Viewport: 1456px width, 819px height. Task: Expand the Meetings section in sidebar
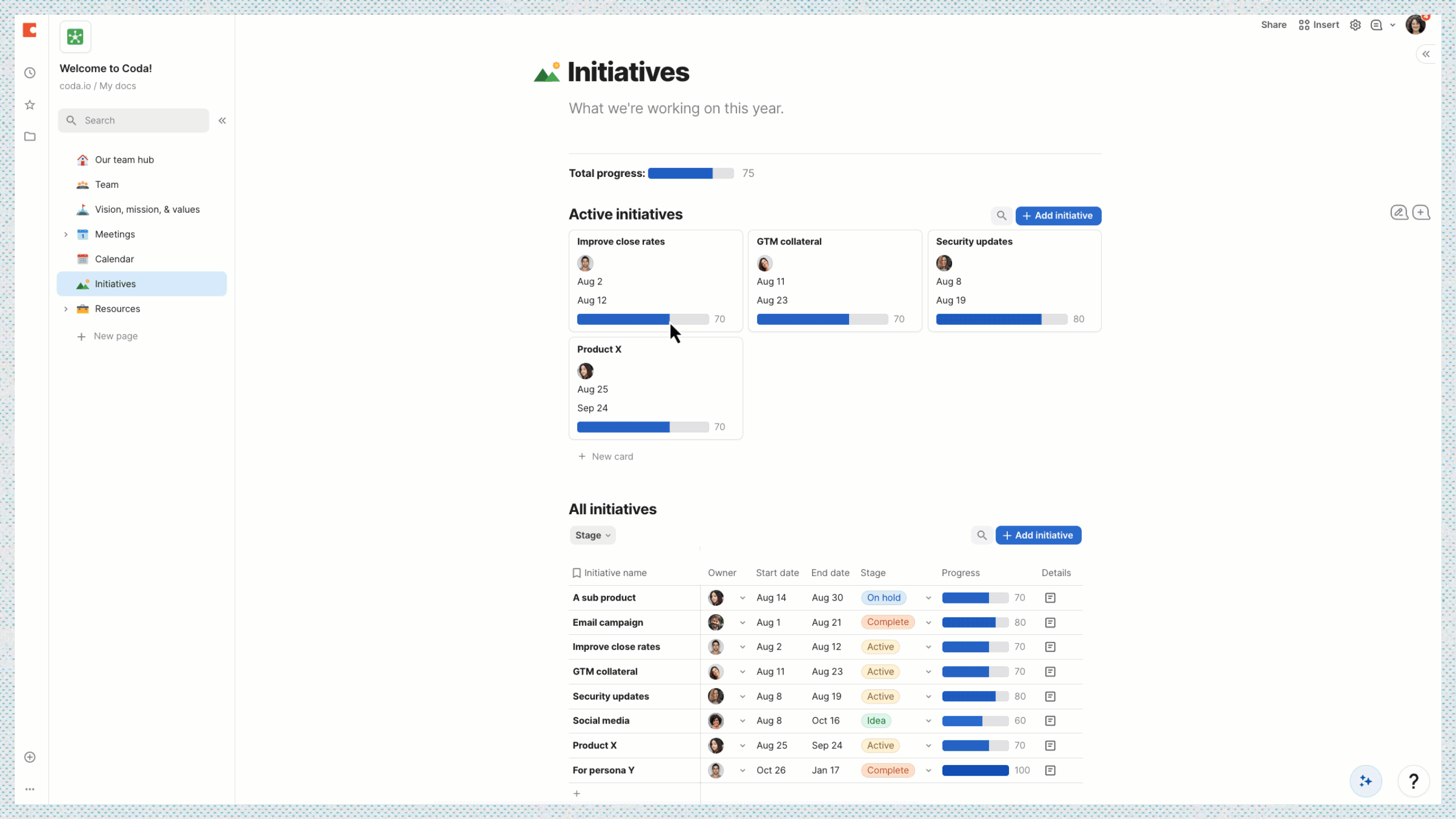pyautogui.click(x=65, y=234)
